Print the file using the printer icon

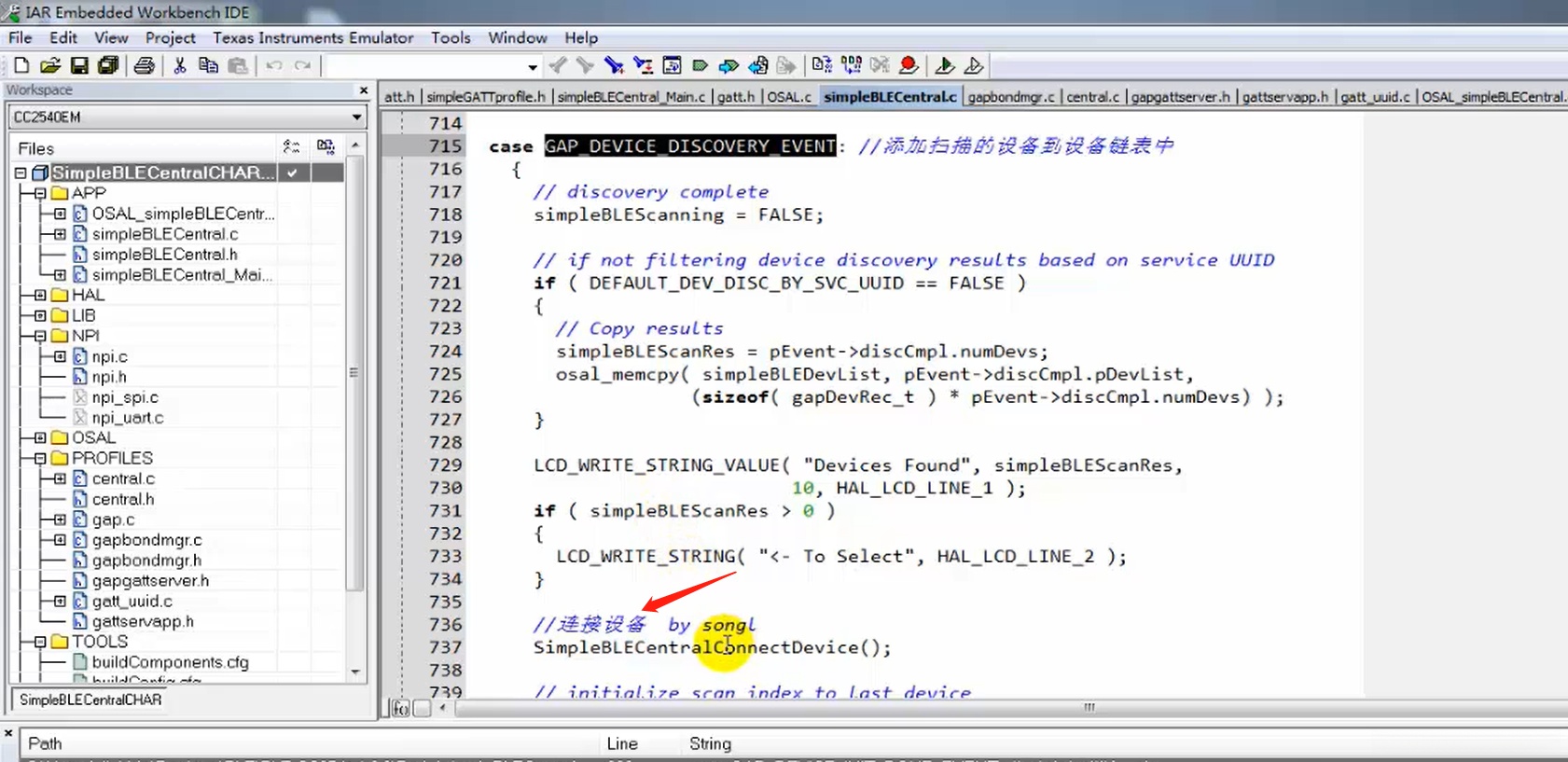pyautogui.click(x=144, y=65)
